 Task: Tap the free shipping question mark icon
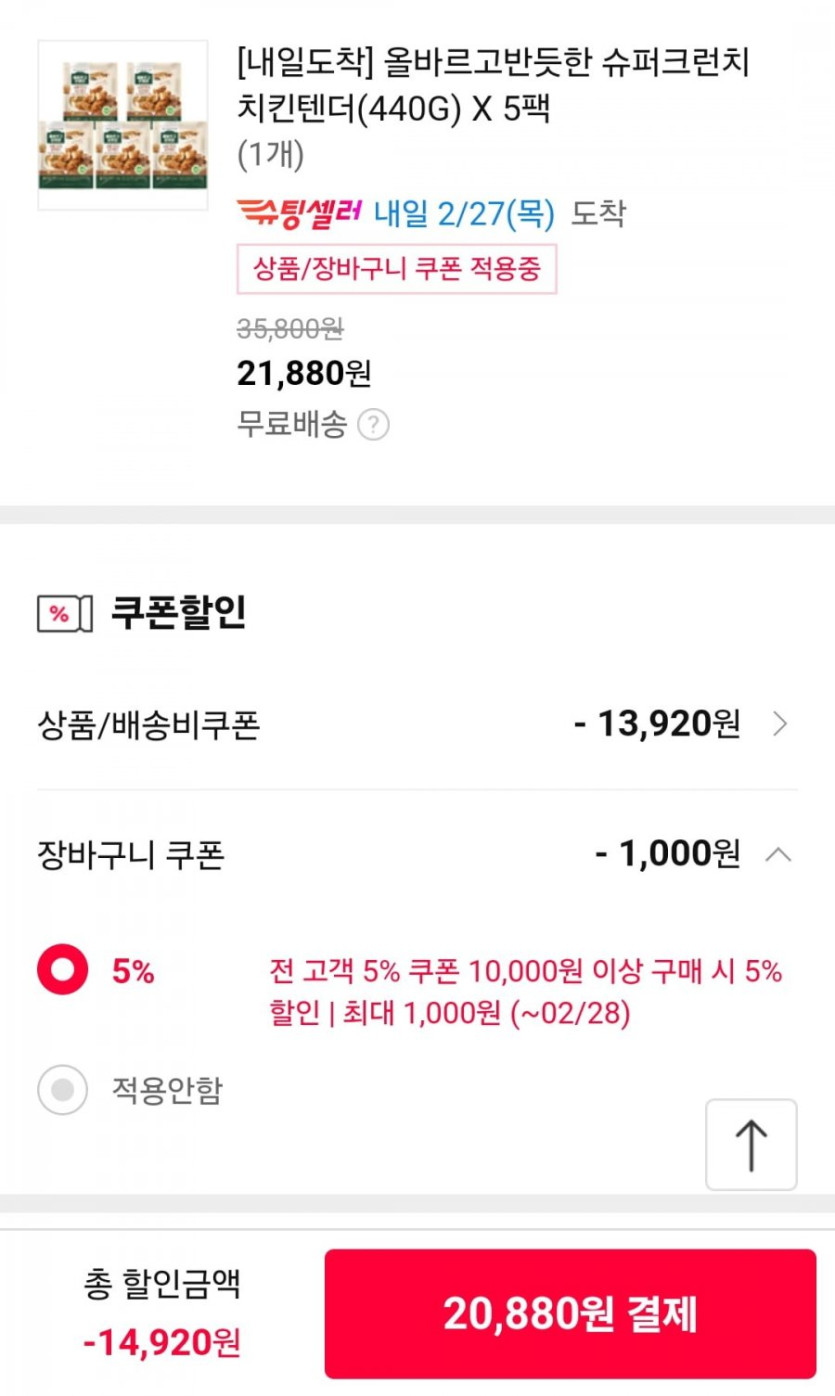click(x=373, y=426)
